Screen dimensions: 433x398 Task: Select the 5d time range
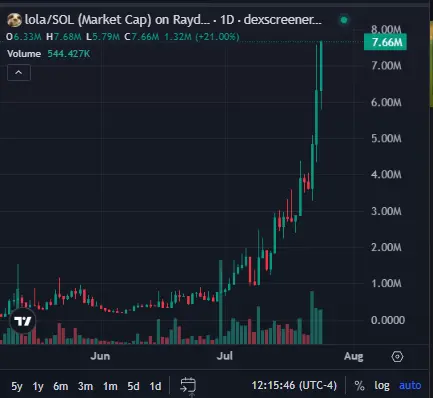133,386
